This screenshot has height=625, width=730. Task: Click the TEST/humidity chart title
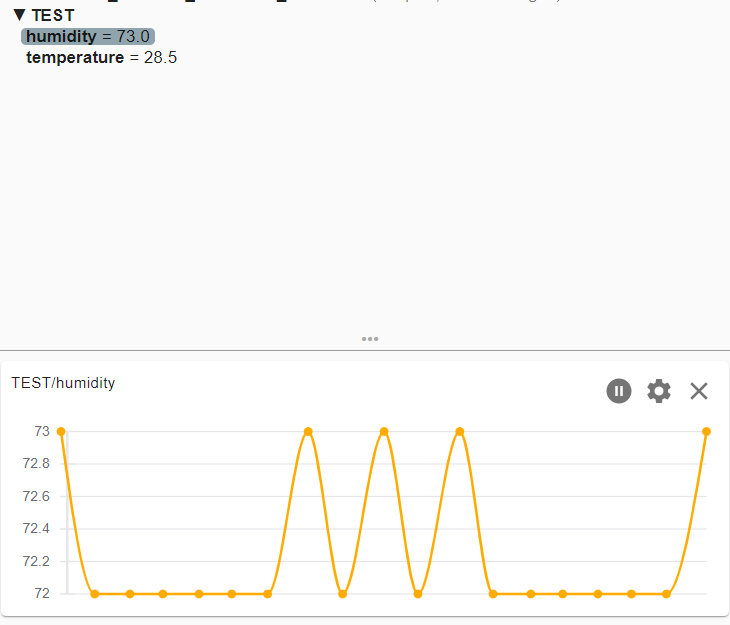point(63,382)
